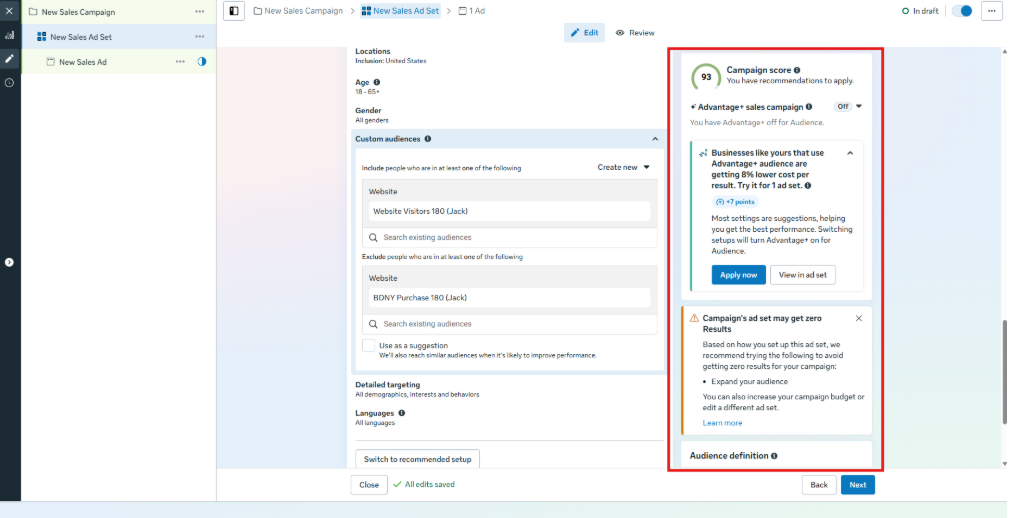
Task: Open options menu for New Sales Campaign
Action: point(199,12)
